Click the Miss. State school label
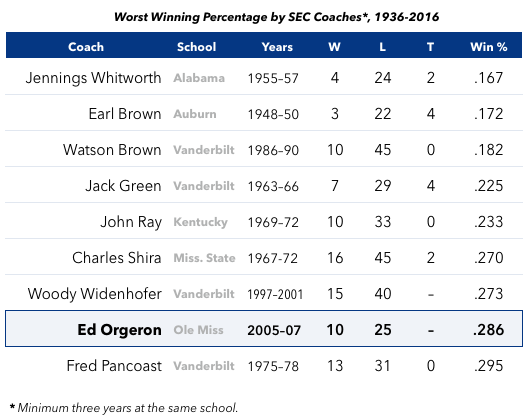The width and height of the screenshot is (527, 420). point(204,258)
